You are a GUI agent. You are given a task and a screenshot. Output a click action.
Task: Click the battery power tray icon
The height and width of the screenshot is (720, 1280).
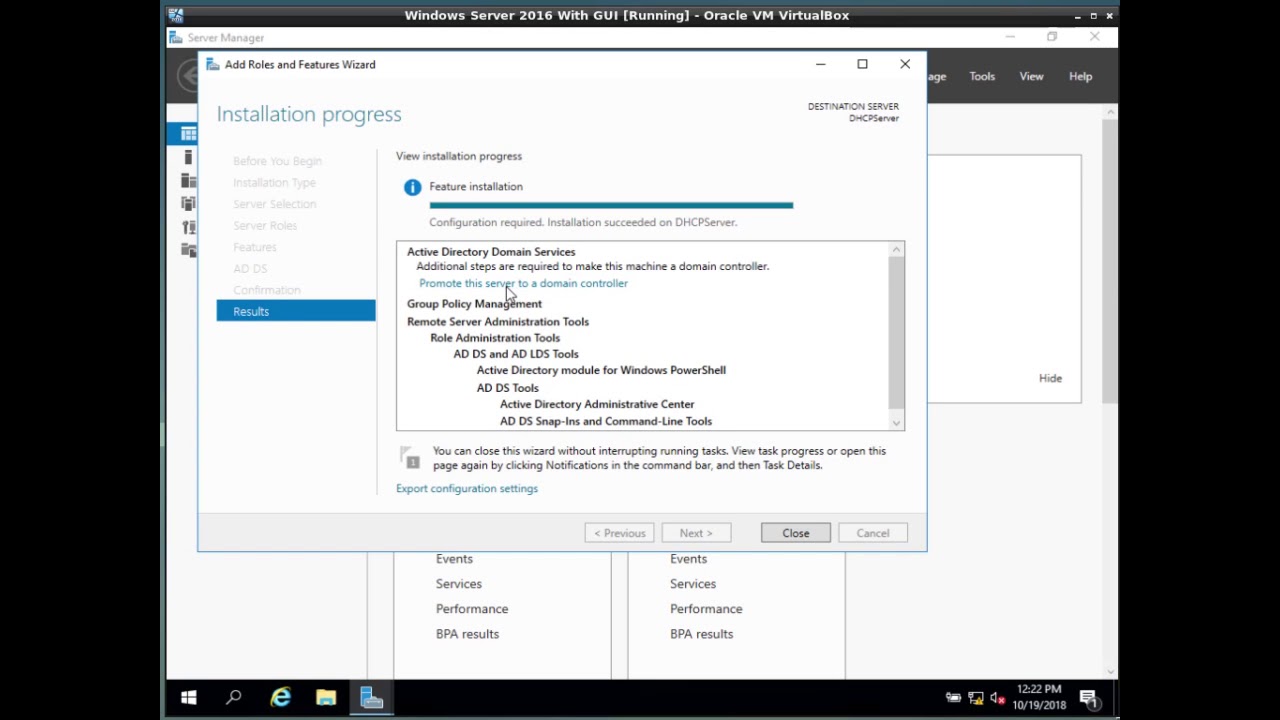pos(953,698)
